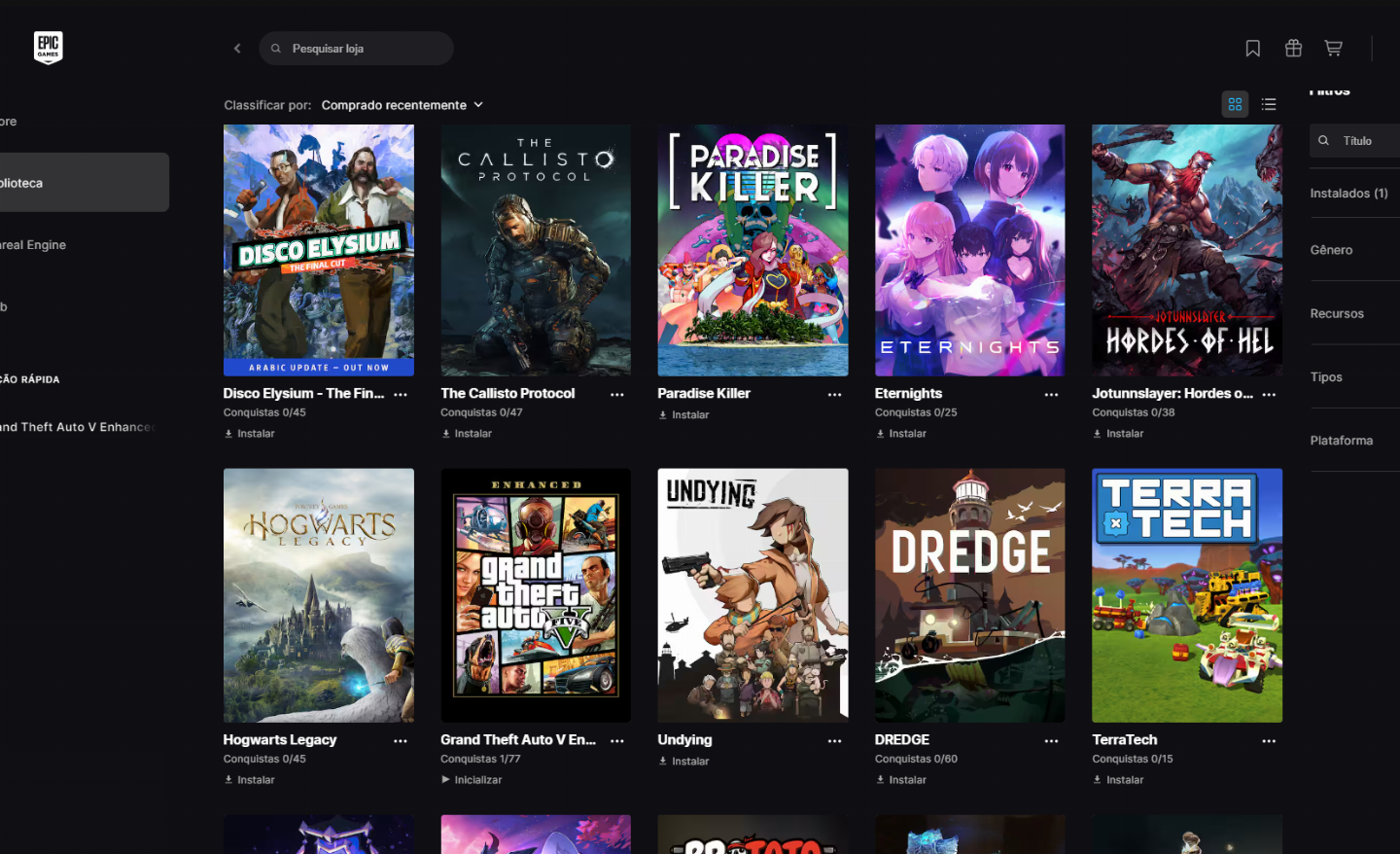Expand the Plataforma filter section
The image size is (1400, 854).
[x=1354, y=440]
